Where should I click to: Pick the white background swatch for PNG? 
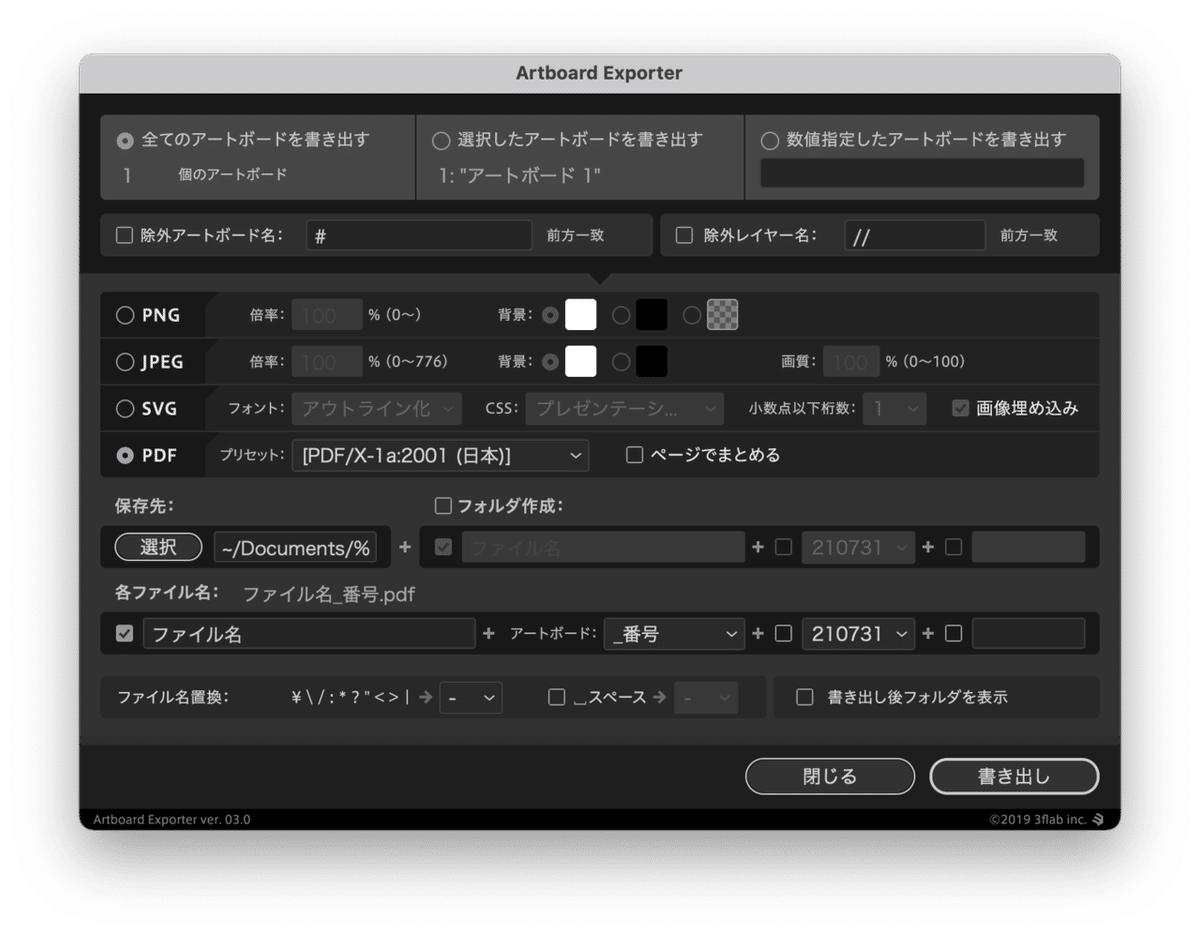click(581, 315)
